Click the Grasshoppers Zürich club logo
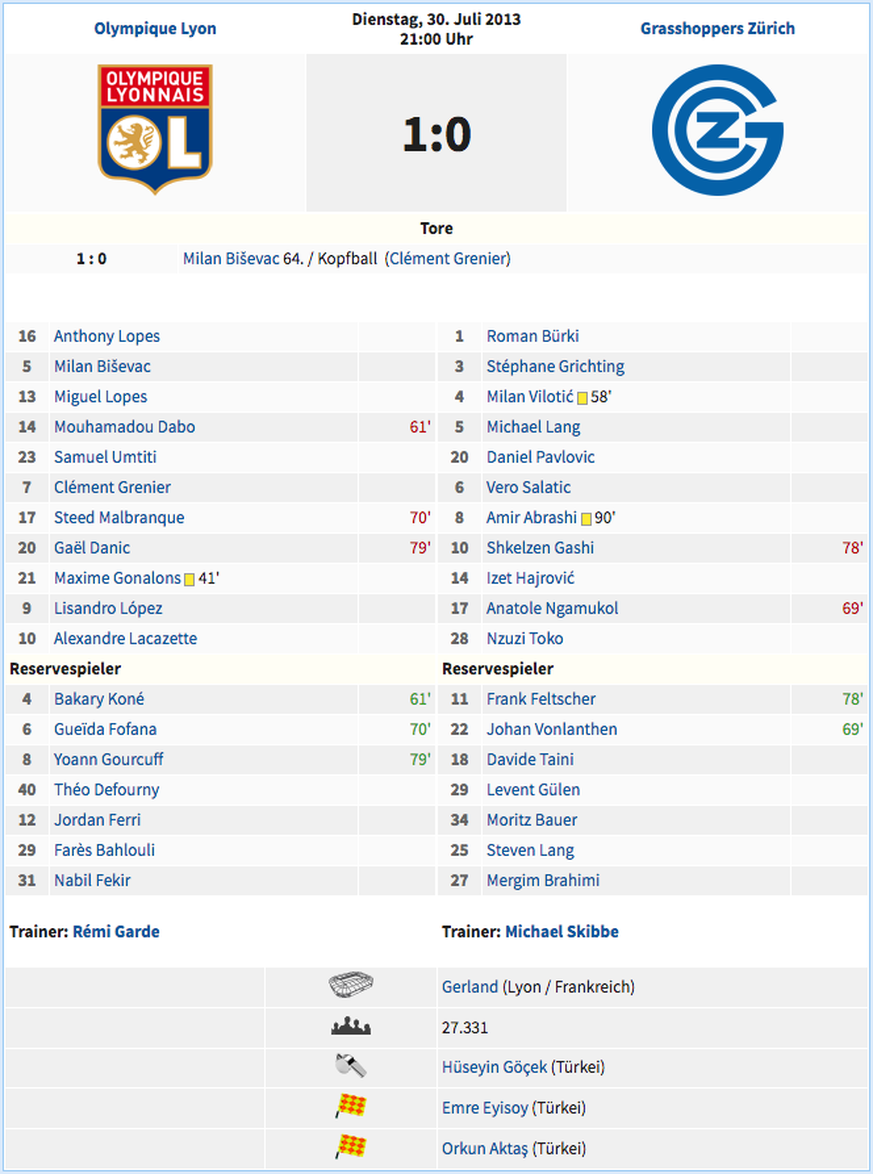Viewport: 873px width, 1174px height. [x=717, y=130]
